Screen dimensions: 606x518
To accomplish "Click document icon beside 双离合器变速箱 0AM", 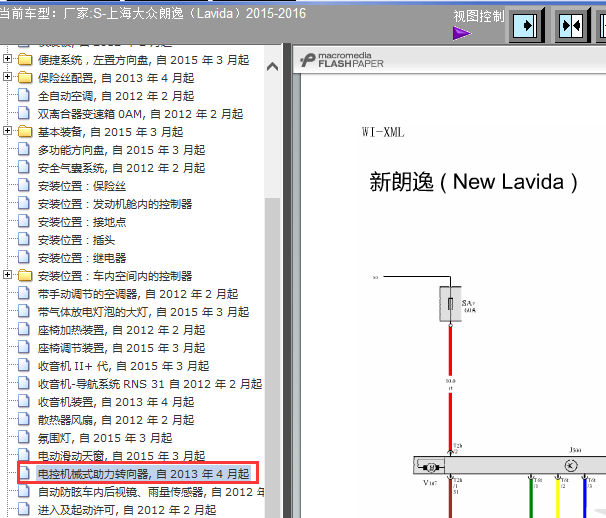I will point(24,113).
